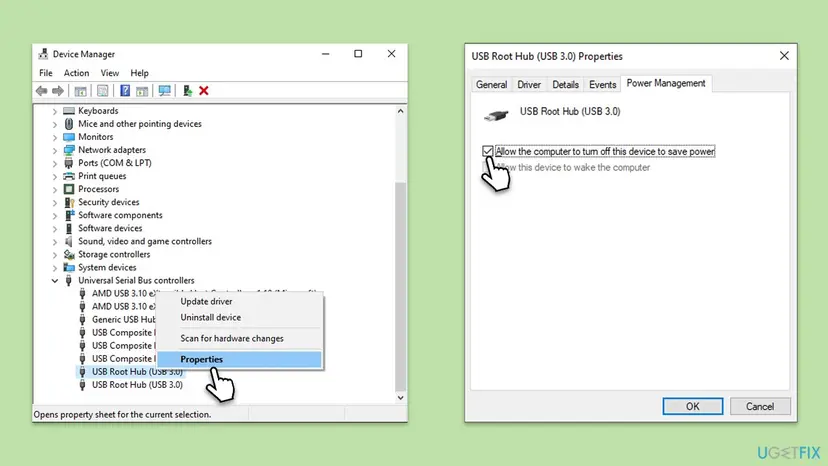
Task: Select the Generic USB Hub entry
Action: 124,320
